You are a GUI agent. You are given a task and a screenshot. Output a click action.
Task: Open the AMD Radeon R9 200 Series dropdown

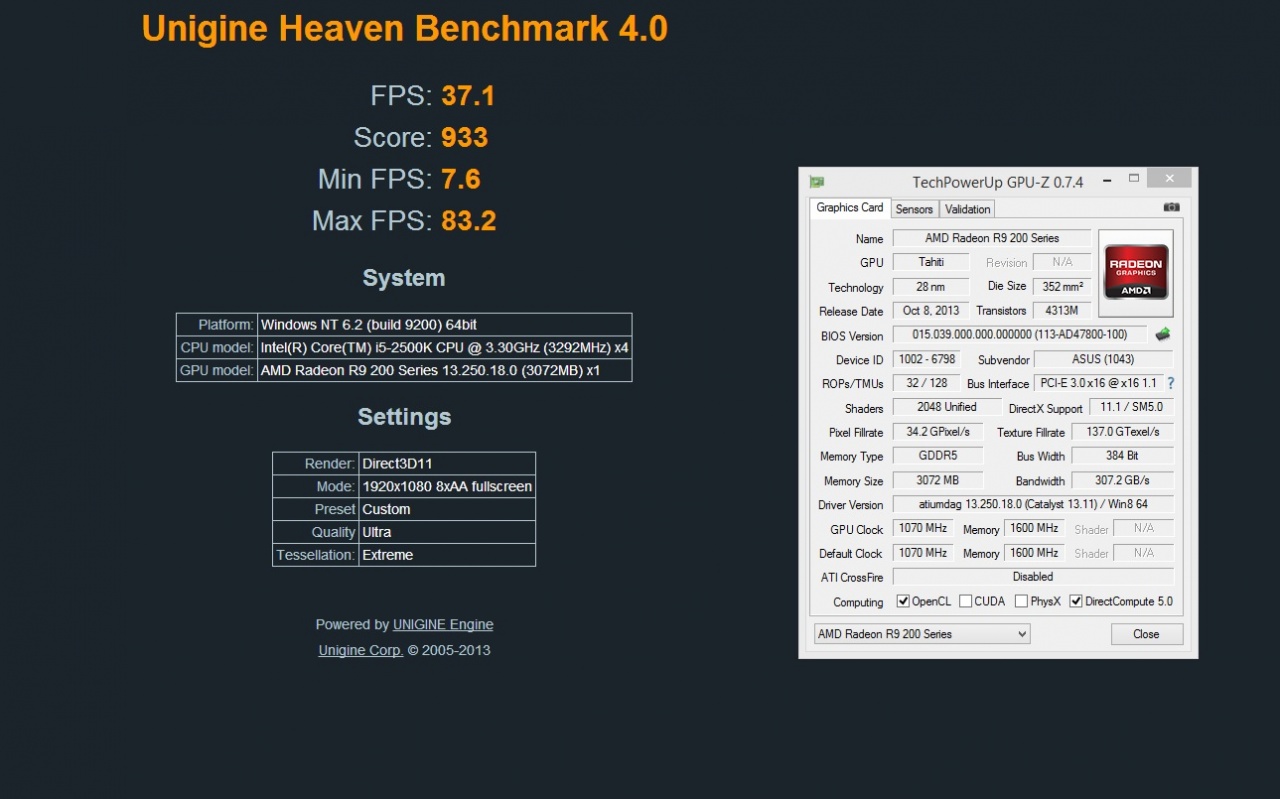pyautogui.click(x=922, y=634)
